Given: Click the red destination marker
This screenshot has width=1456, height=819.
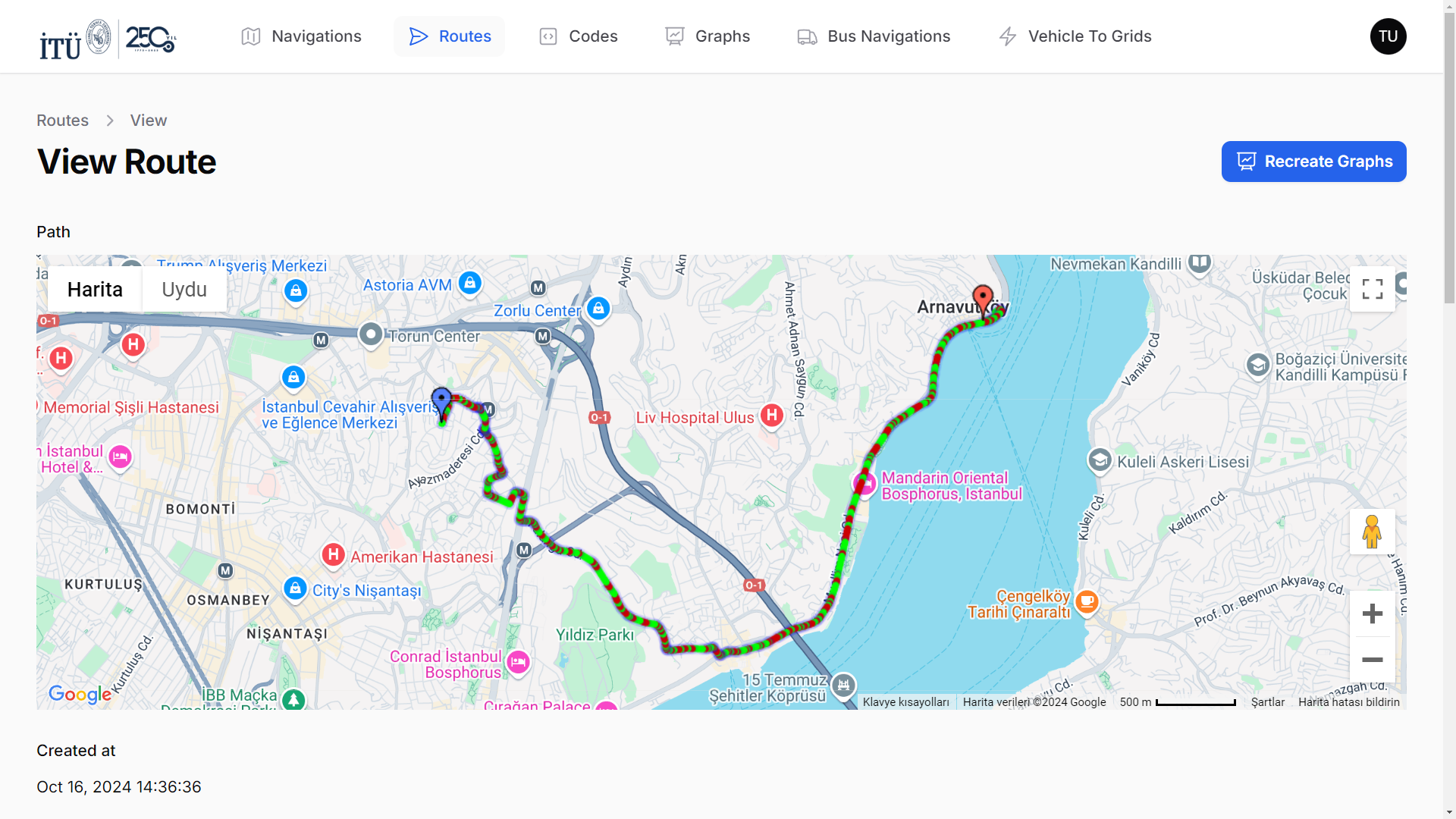Looking at the screenshot, I should tap(983, 300).
